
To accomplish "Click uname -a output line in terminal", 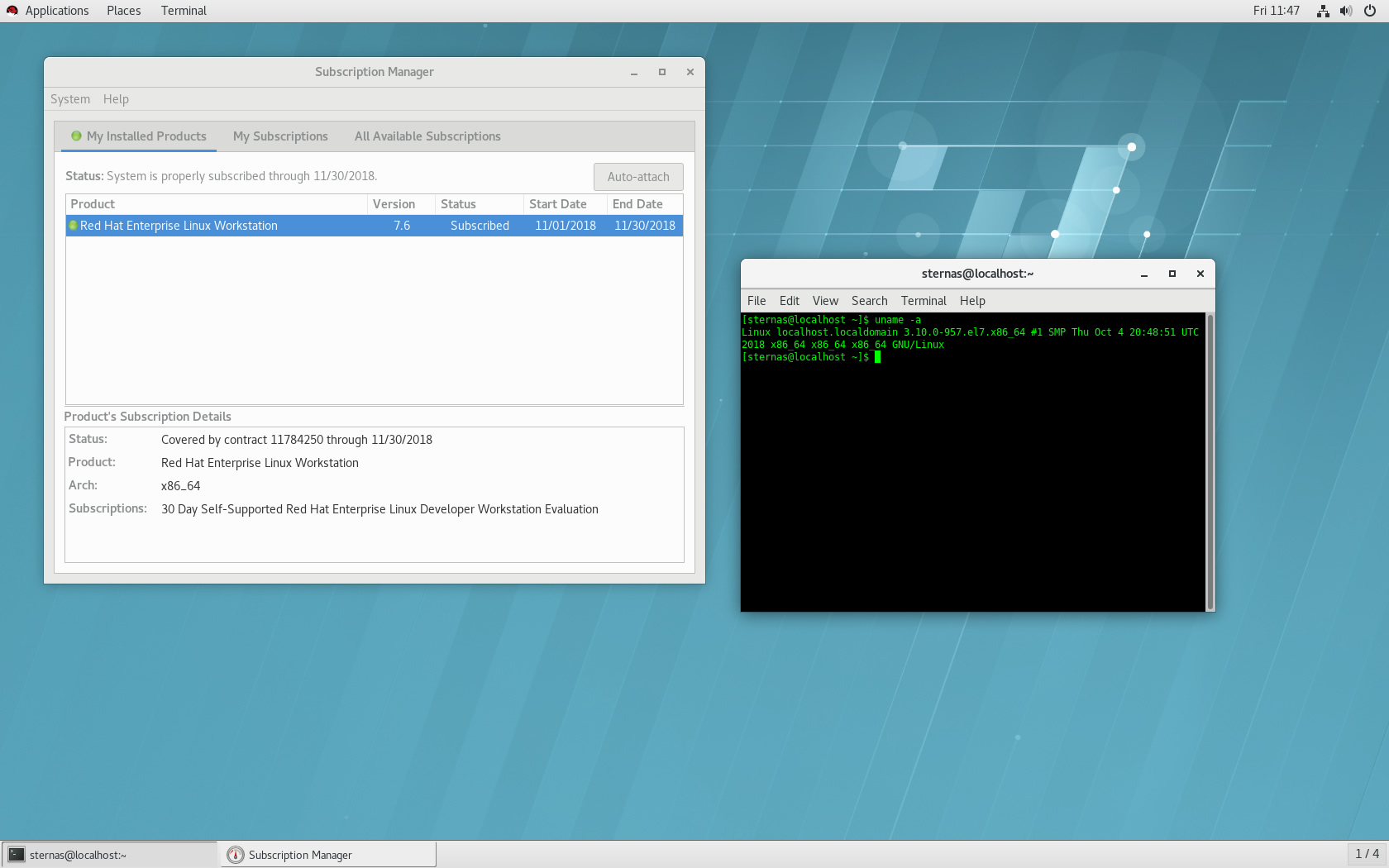I will (x=970, y=338).
